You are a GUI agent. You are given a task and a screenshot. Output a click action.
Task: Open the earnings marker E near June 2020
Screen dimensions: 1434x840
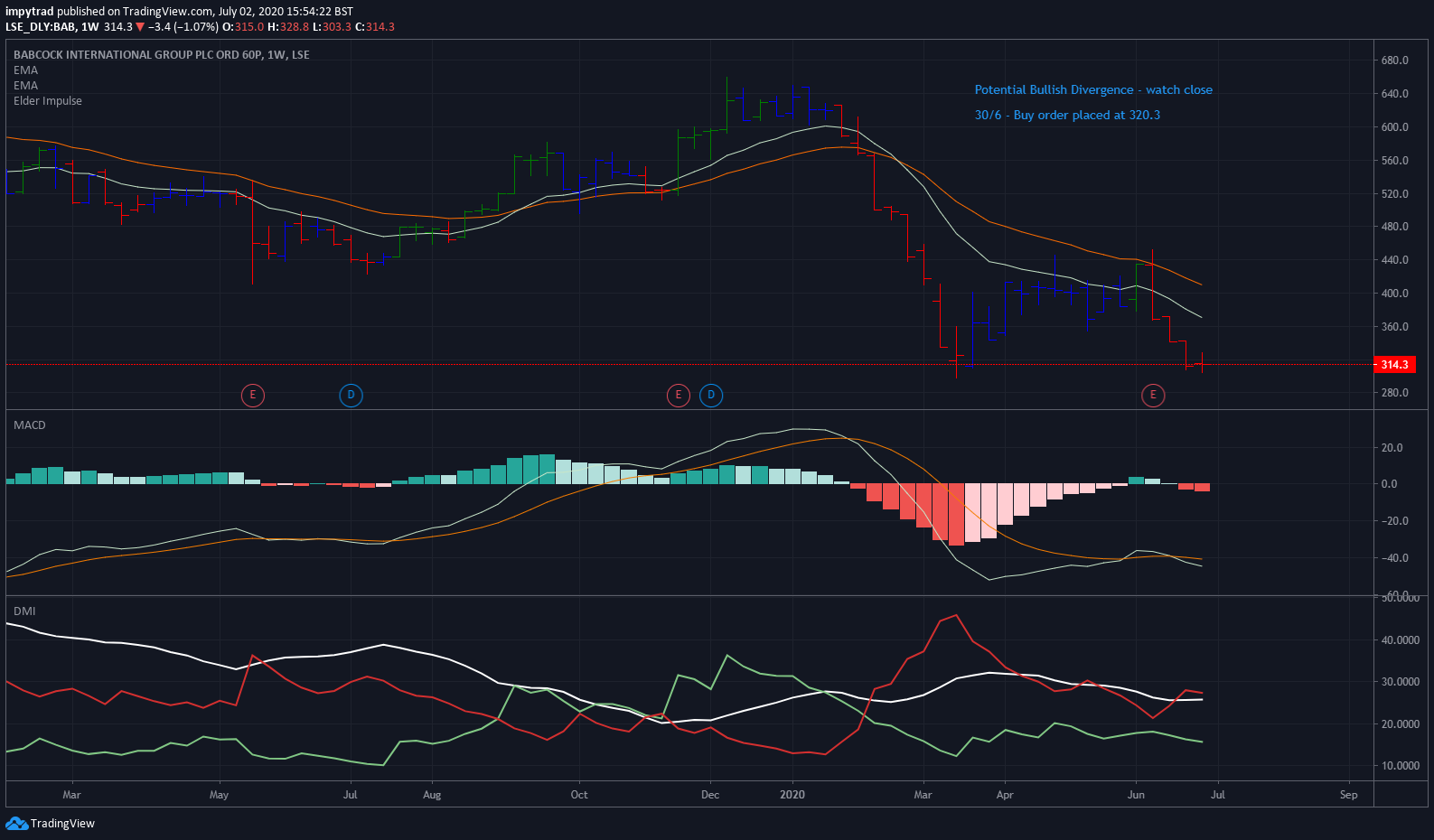click(x=1153, y=395)
